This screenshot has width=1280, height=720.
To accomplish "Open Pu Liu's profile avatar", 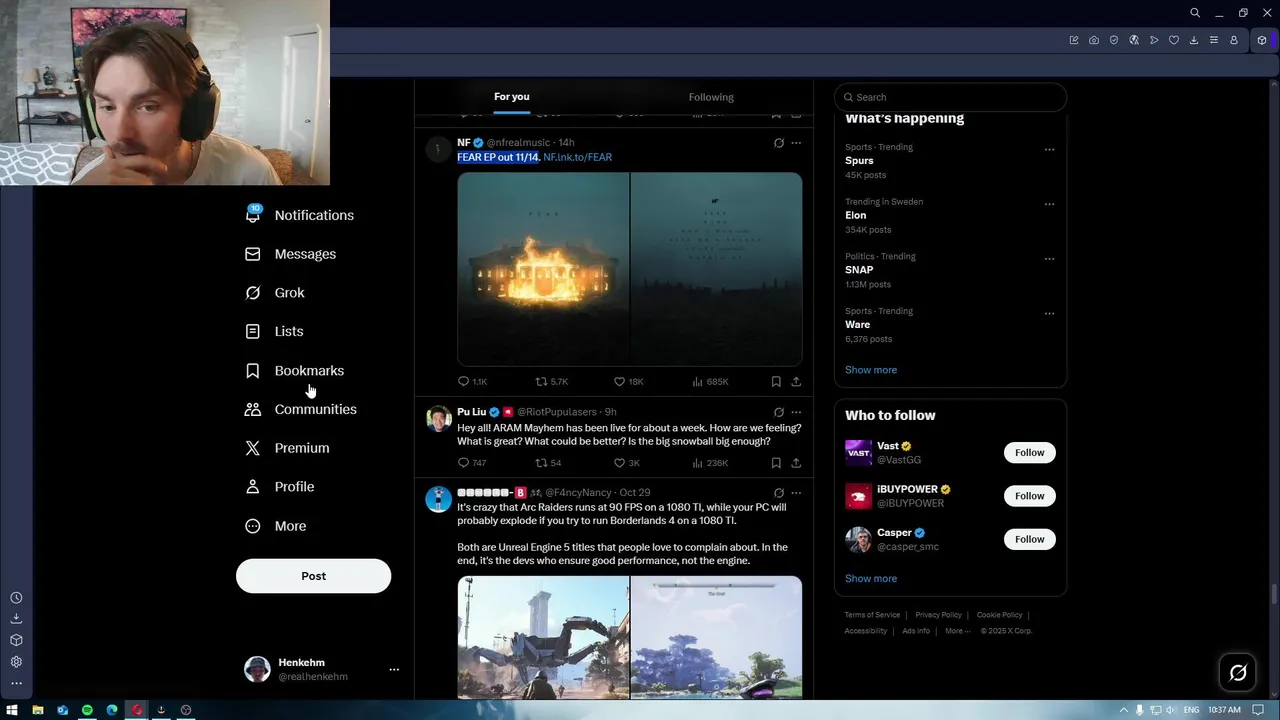I will pos(438,419).
